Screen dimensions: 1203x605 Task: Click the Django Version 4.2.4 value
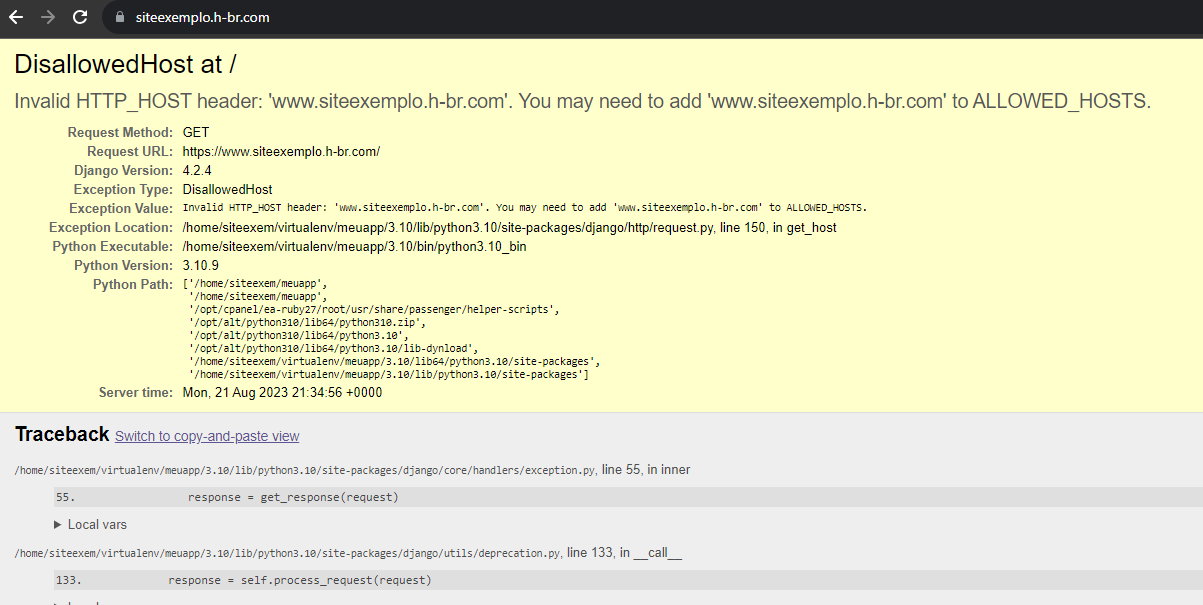197,170
